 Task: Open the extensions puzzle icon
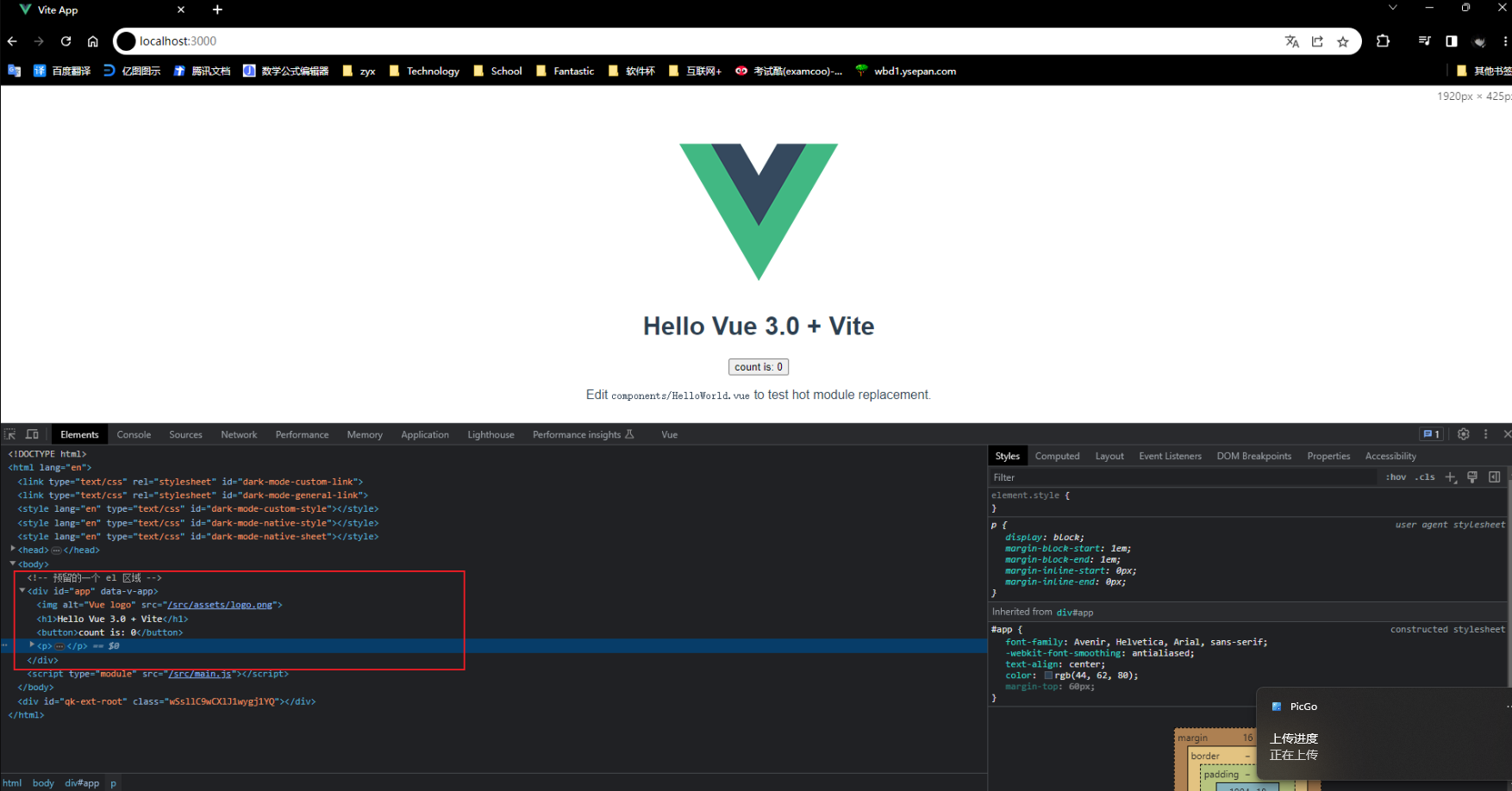tap(1383, 41)
